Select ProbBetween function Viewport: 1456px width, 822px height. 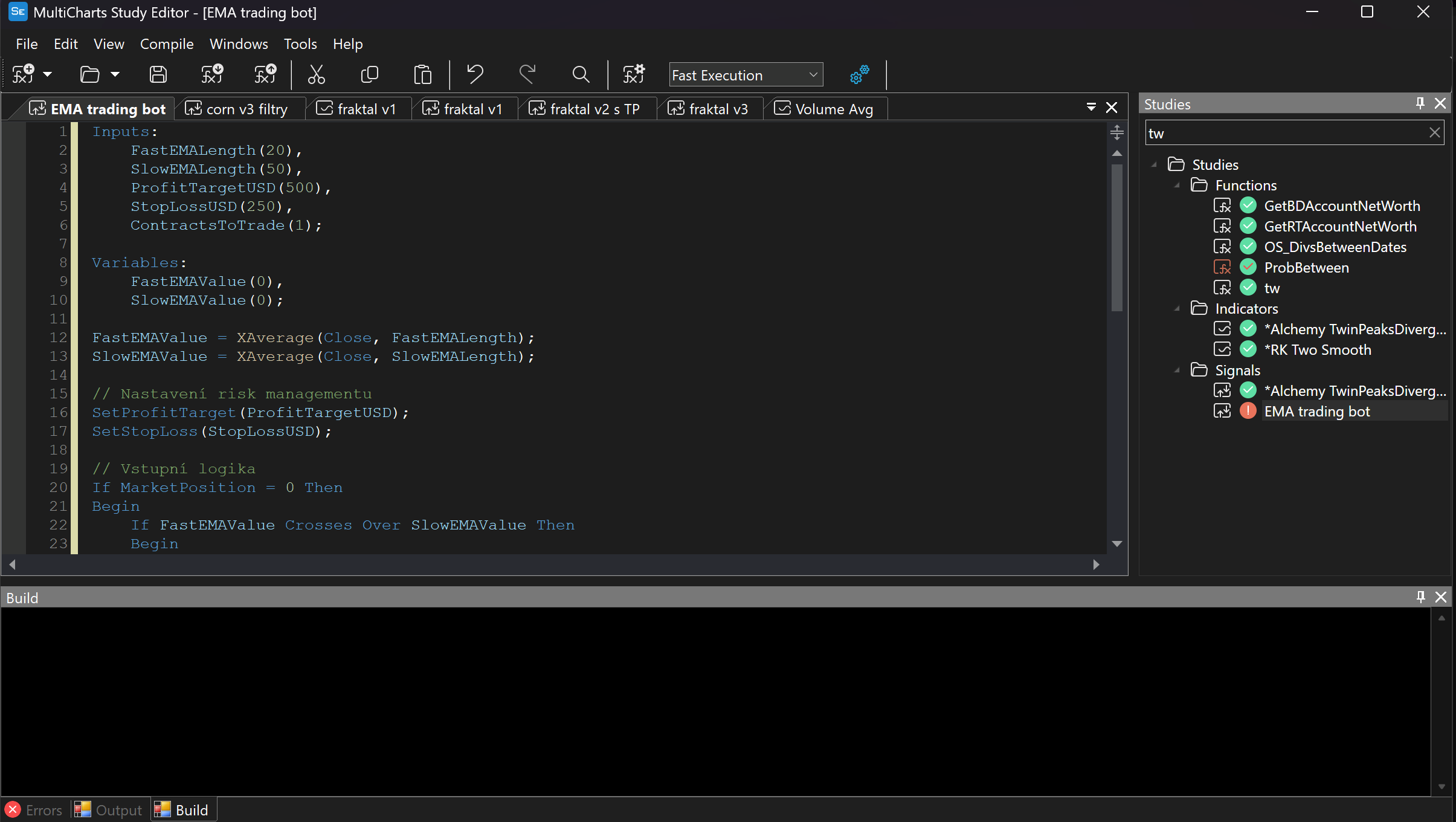(1306, 267)
